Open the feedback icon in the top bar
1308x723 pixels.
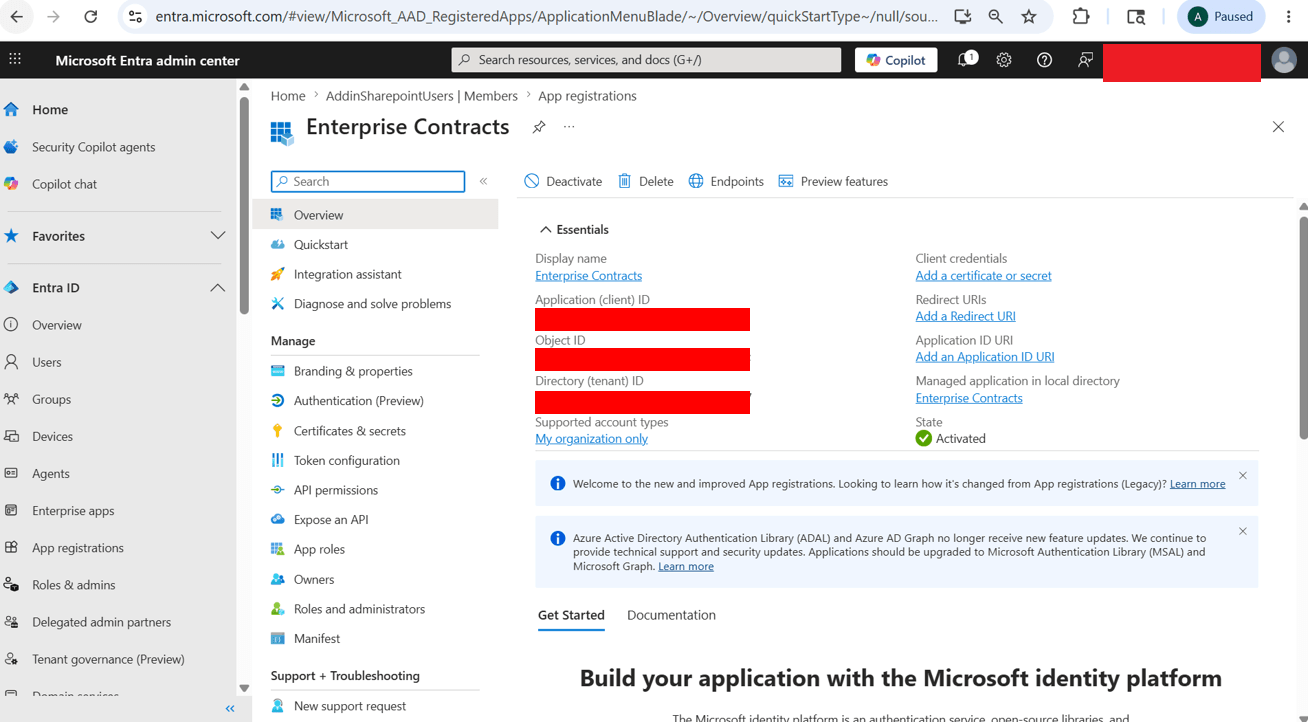coord(1085,60)
